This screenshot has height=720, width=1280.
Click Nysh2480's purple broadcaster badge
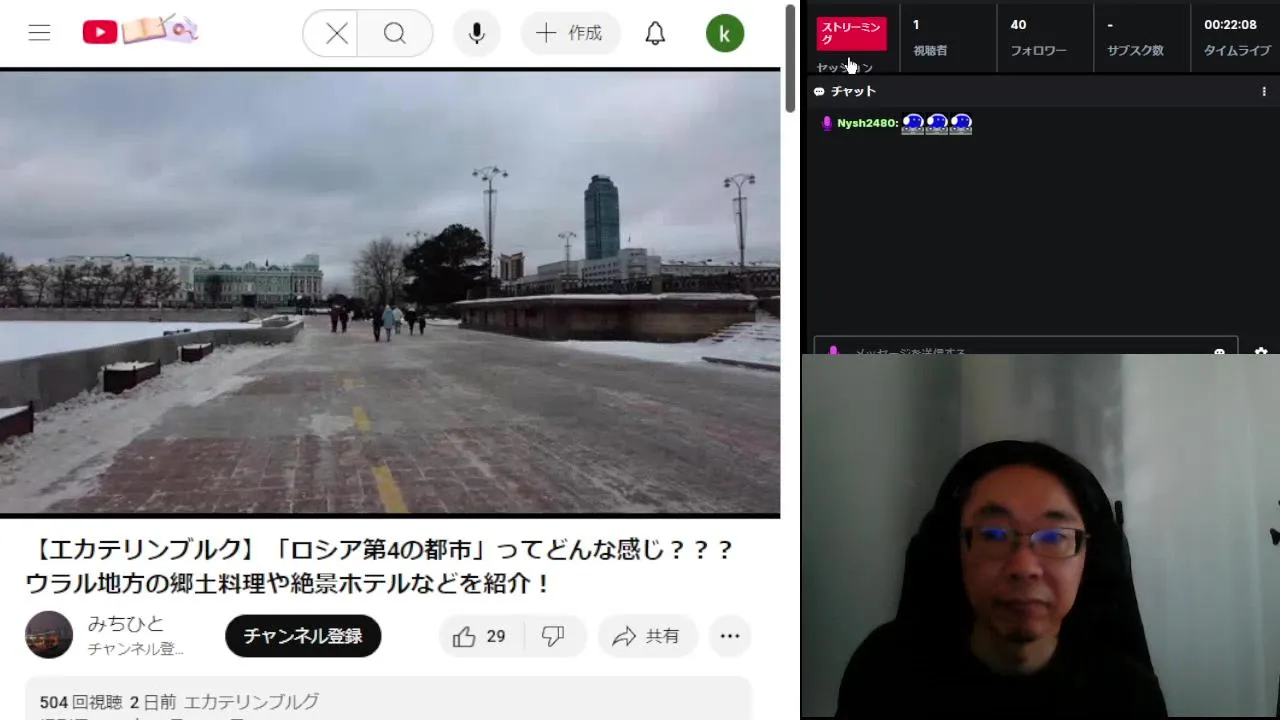827,123
